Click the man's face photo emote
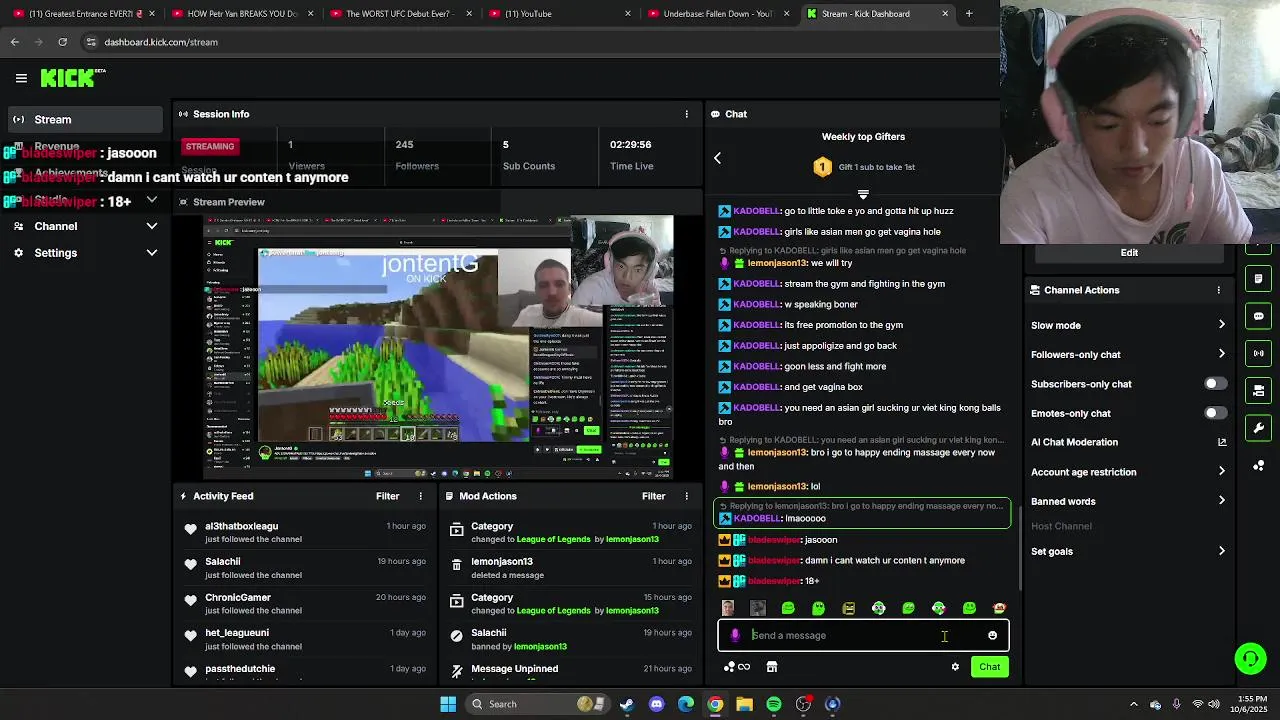Viewport: 1280px width, 720px height. point(728,608)
